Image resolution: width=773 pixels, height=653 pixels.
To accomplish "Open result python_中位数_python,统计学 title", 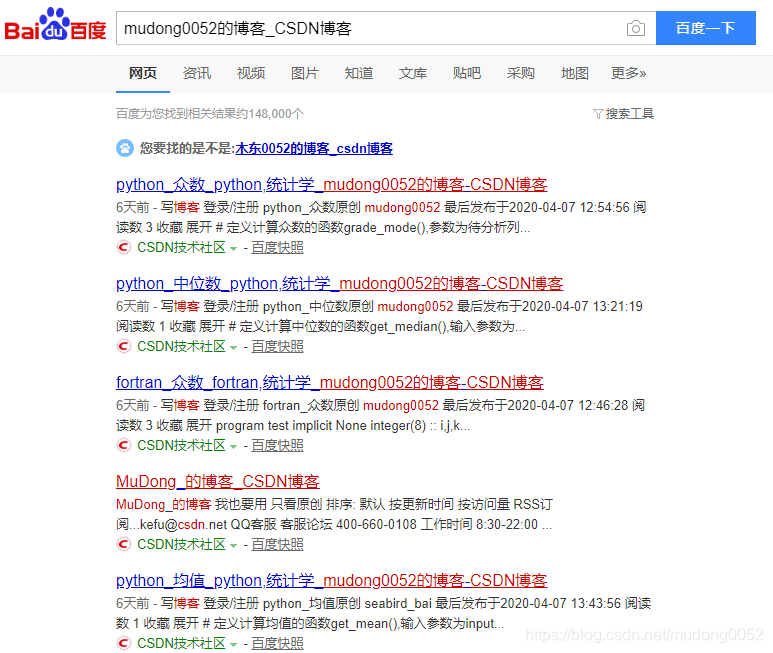I will coord(340,283).
